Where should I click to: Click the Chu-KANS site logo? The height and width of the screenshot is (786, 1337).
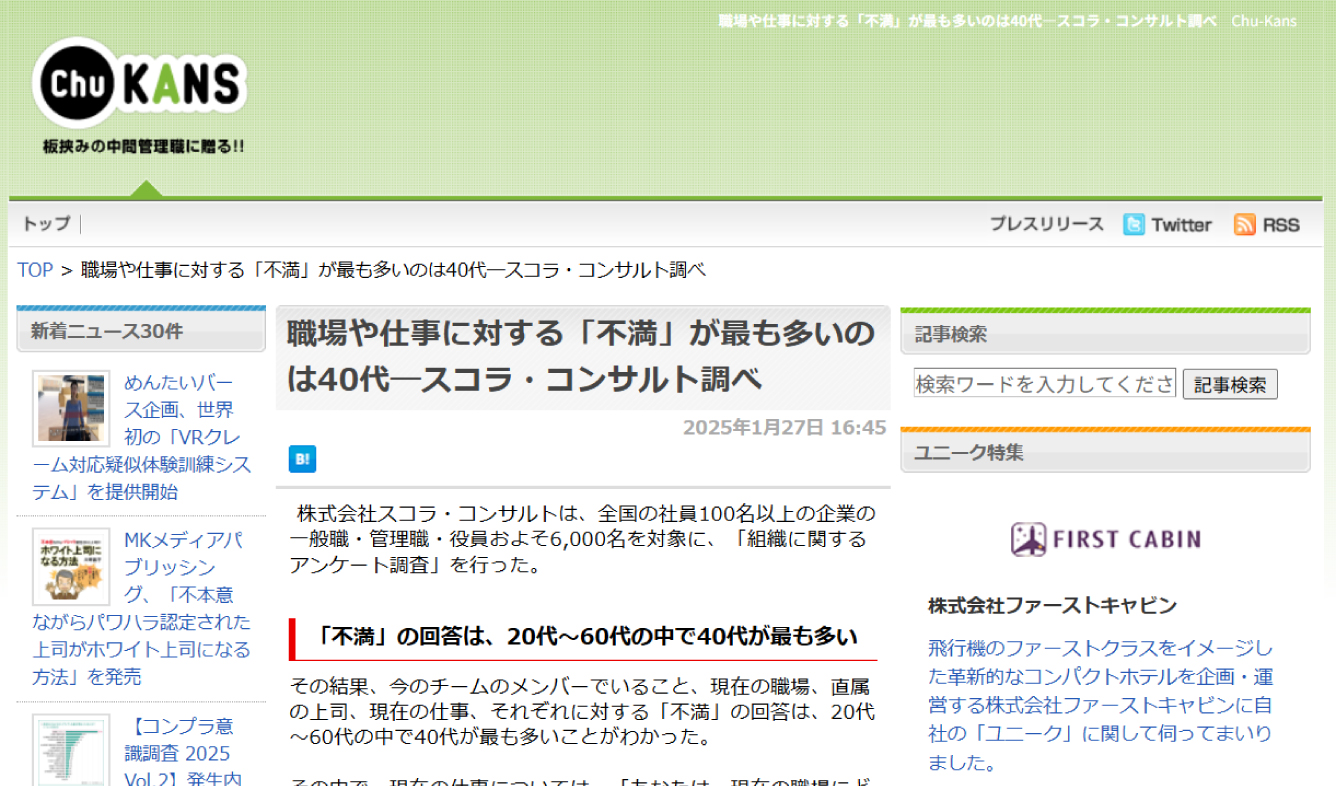tap(140, 83)
